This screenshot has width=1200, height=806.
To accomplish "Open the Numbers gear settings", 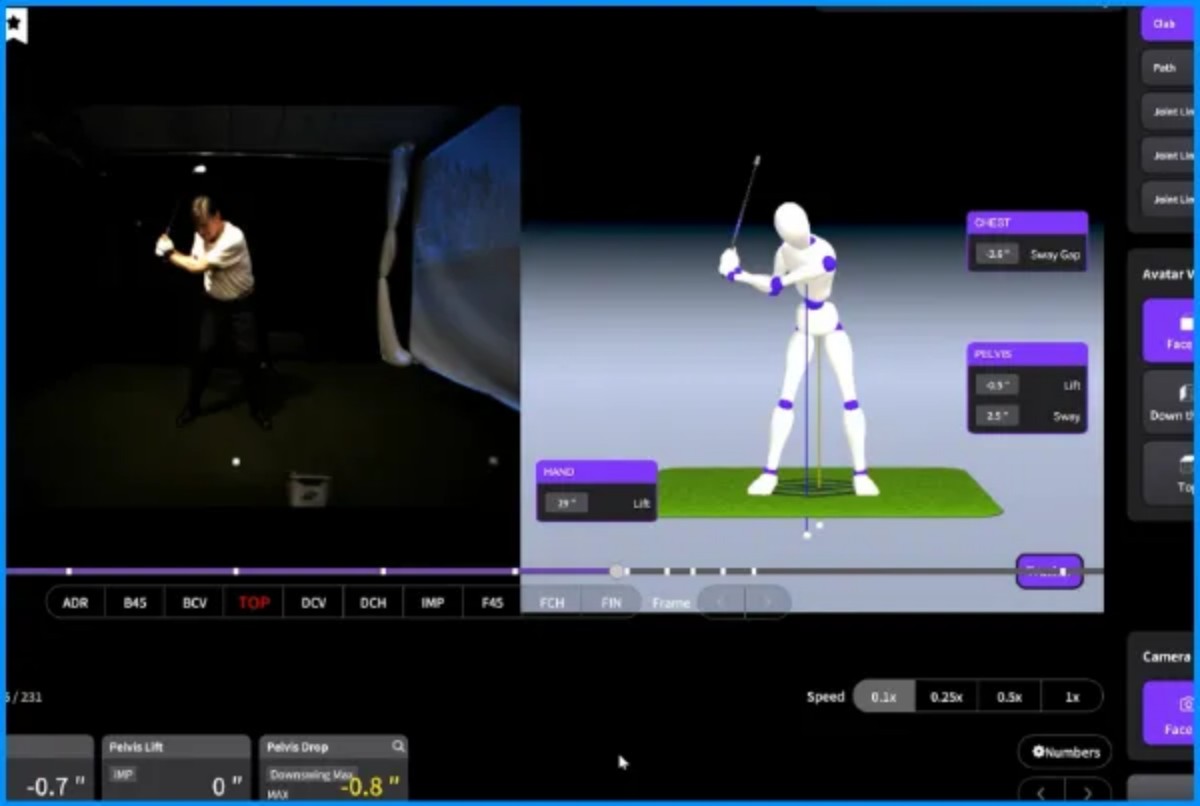I will pyautogui.click(x=1066, y=752).
